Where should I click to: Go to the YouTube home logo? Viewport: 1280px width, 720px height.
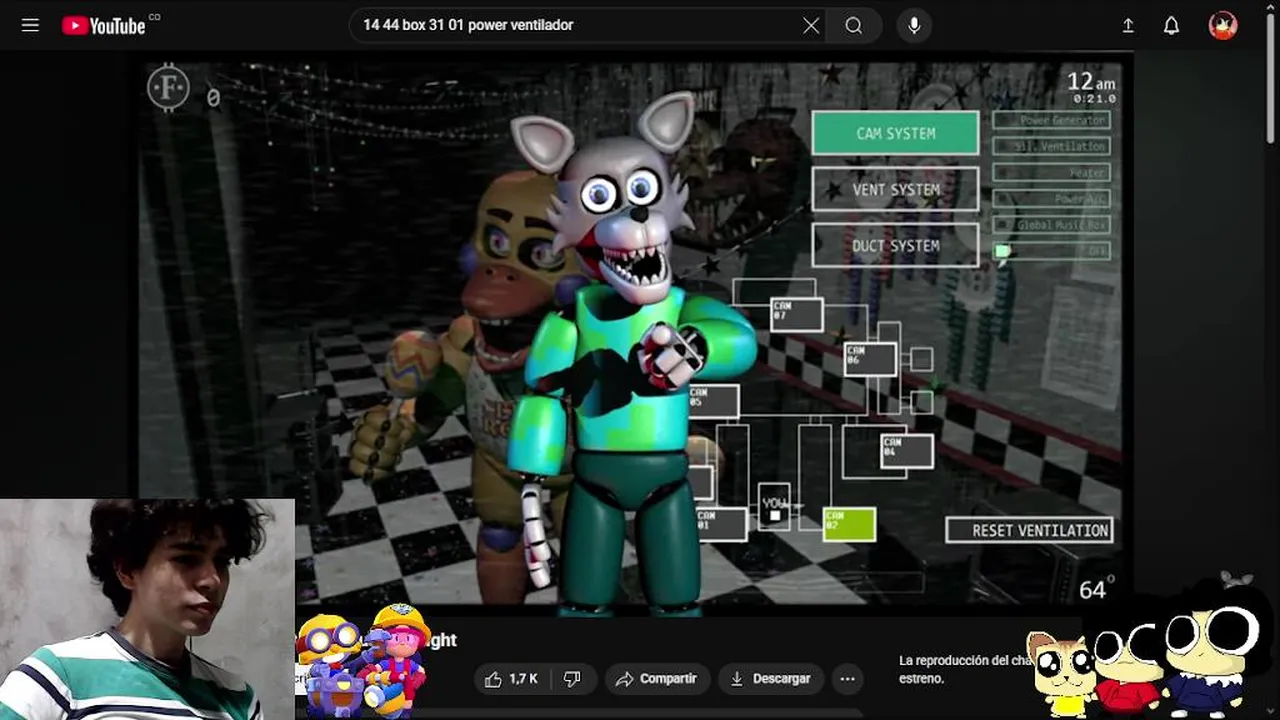104,25
